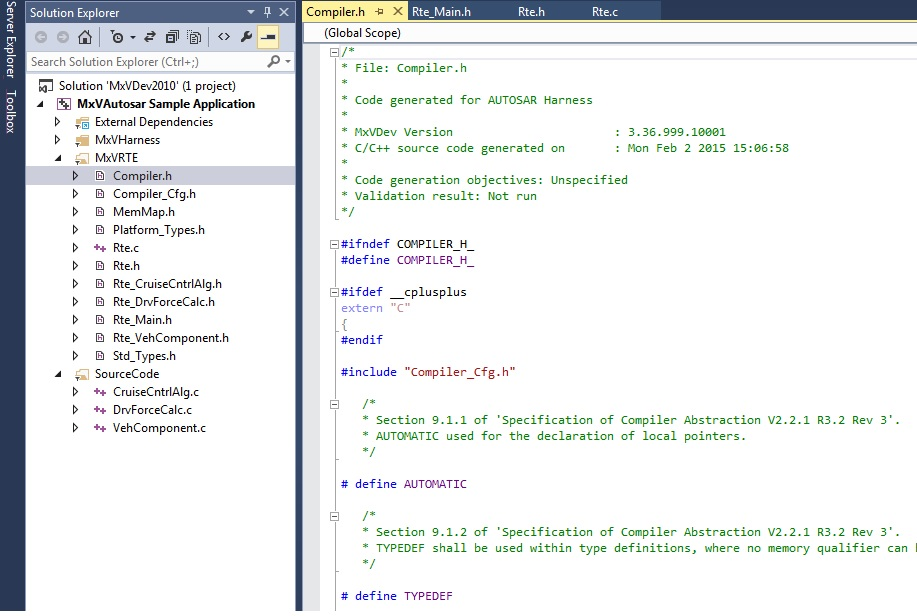Click the magnifier search icon
Image resolution: width=917 pixels, height=616 pixels.
(x=273, y=61)
